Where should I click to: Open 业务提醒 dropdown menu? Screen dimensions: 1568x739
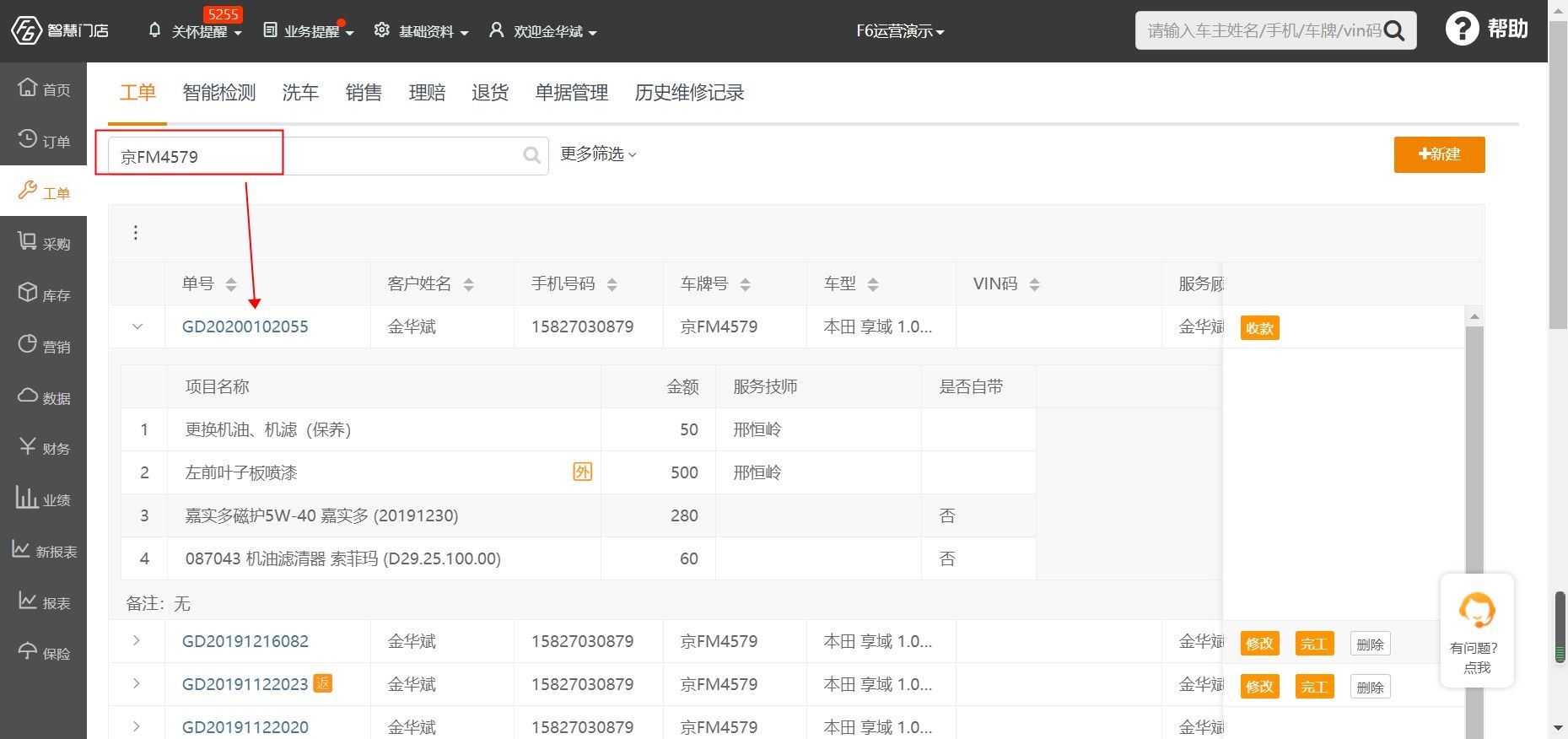click(309, 31)
